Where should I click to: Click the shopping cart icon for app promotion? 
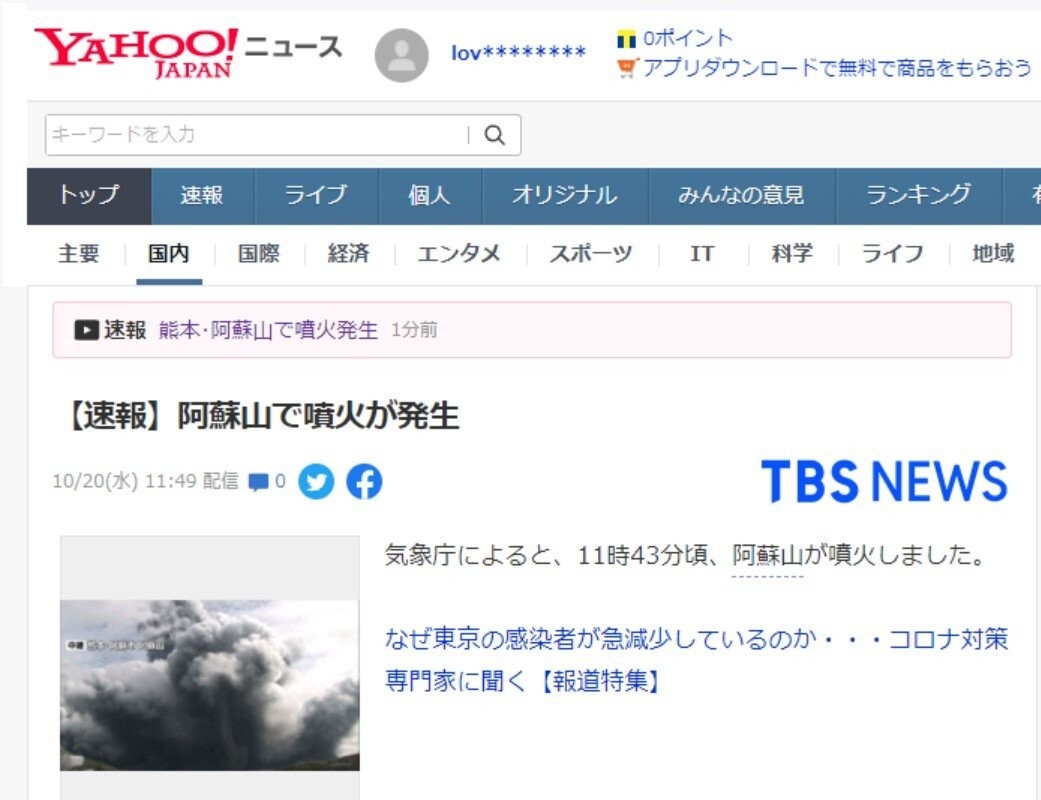(x=627, y=68)
